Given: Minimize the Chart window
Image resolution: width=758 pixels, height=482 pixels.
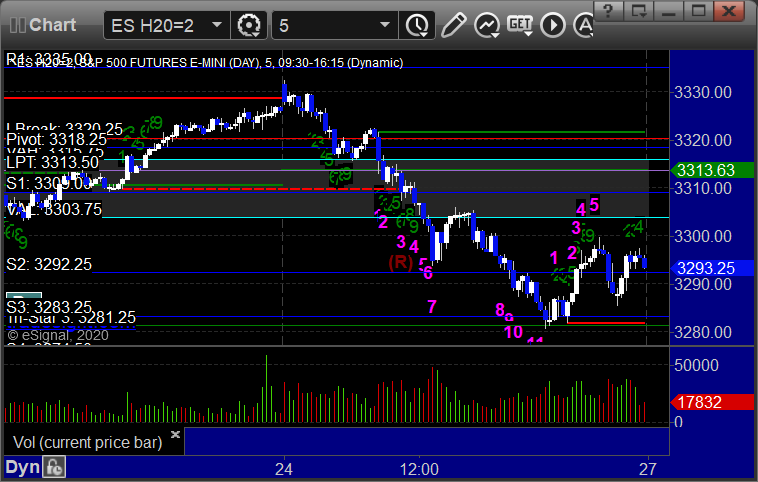Looking at the screenshot, I should pyautogui.click(x=669, y=10).
